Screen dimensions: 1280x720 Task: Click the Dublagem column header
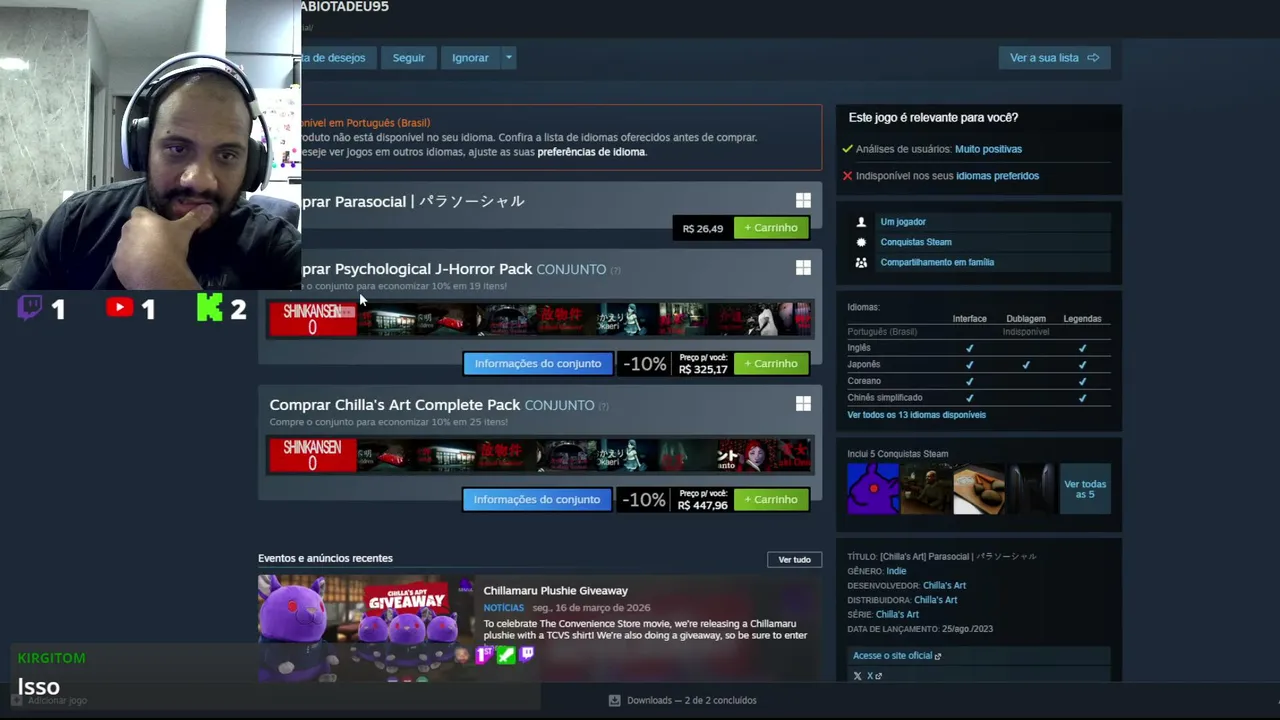[x=1026, y=319]
